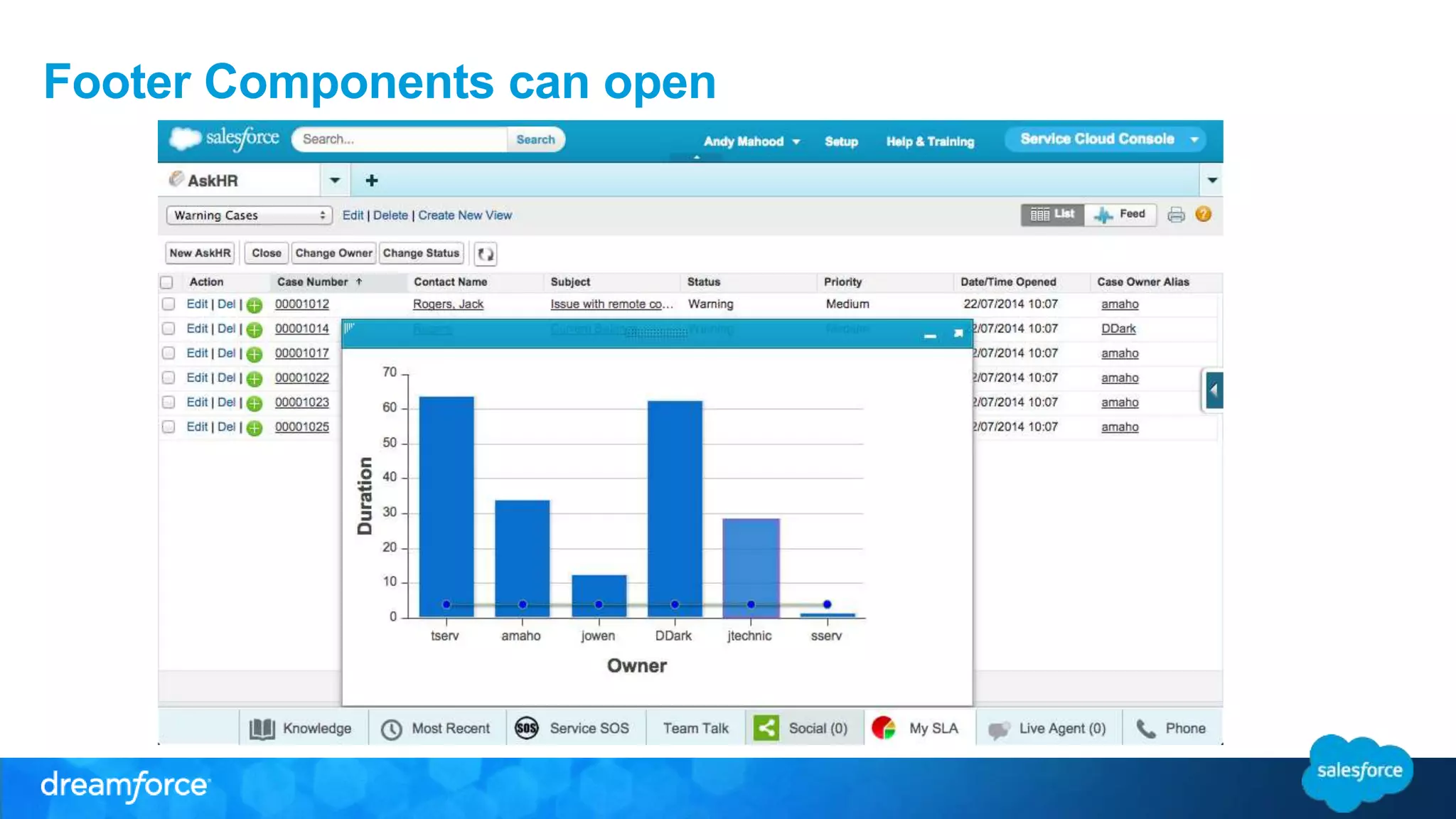Click green plus icon for case 00001025
Image resolution: width=1456 pixels, height=819 pixels.
[x=255, y=428]
